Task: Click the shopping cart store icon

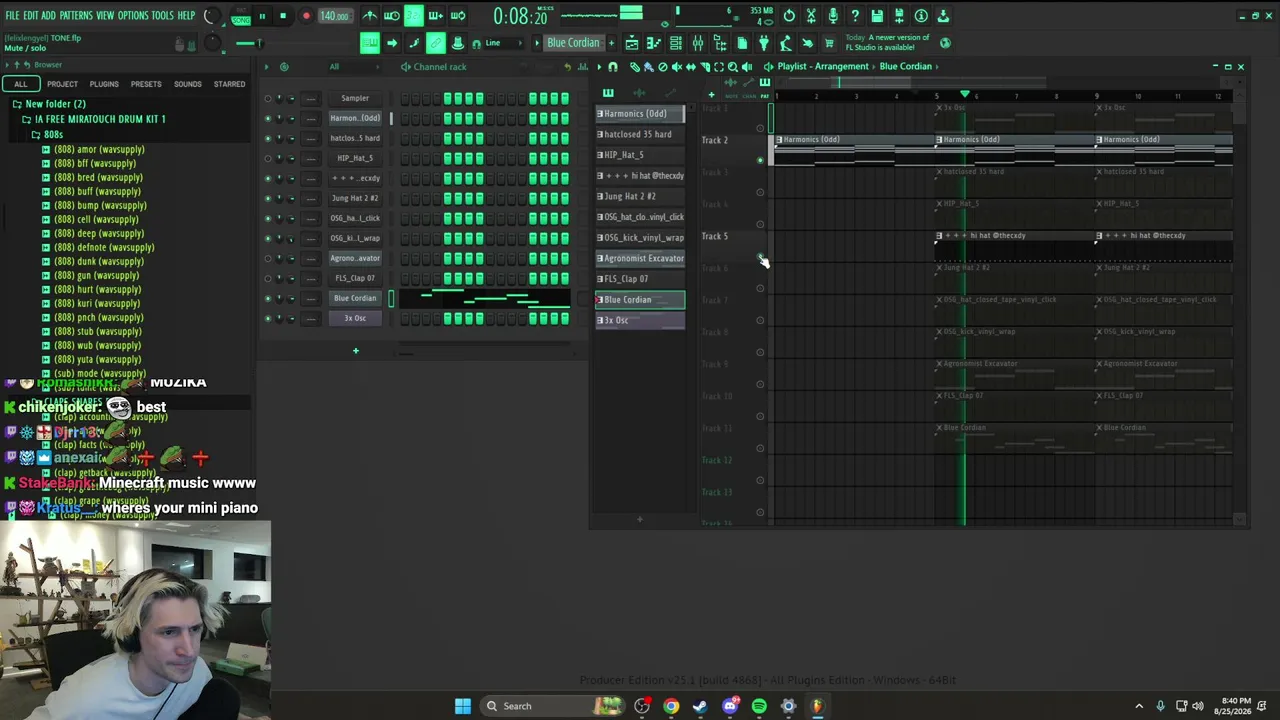Action: (829, 43)
